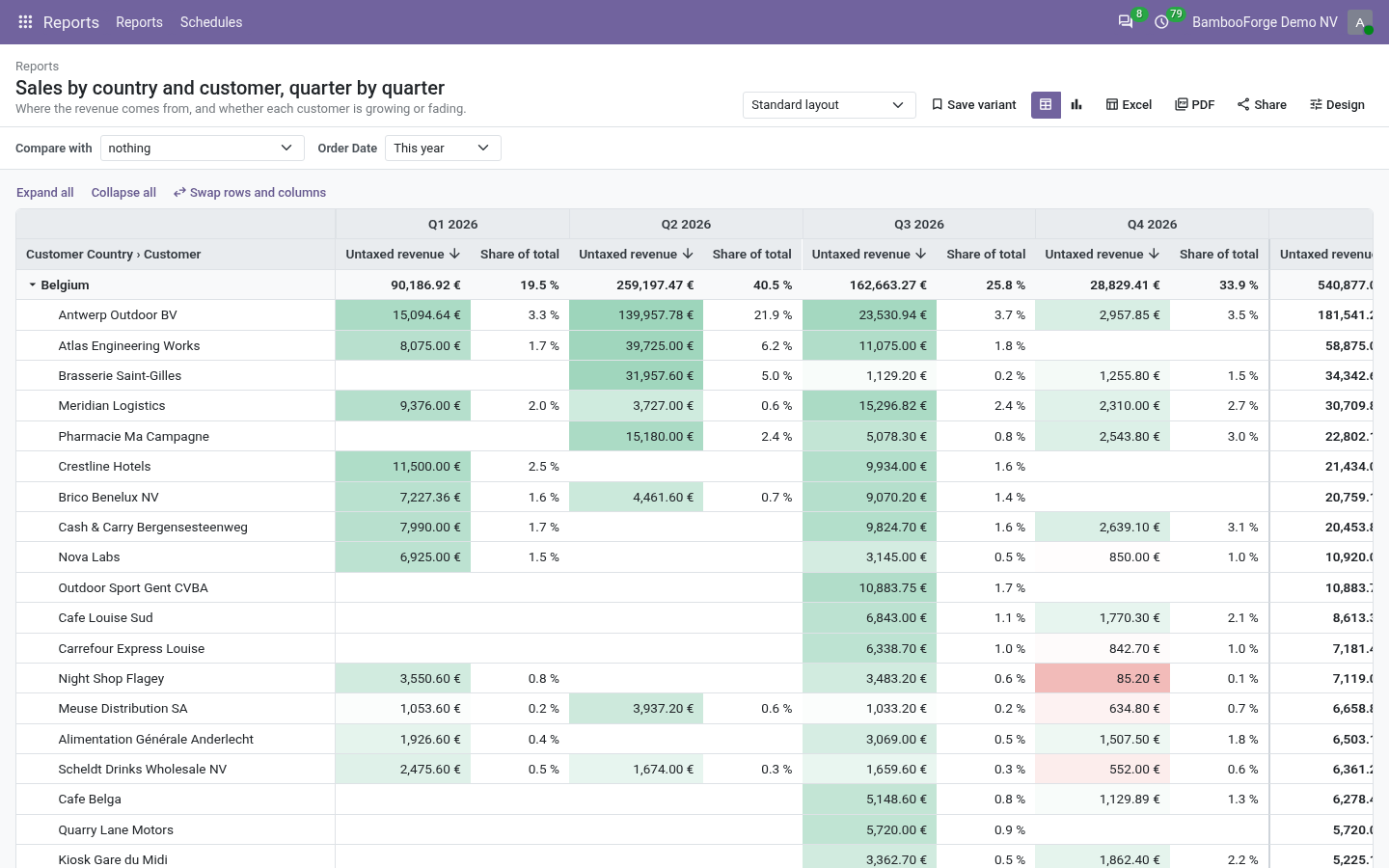Export the report as PDF

tap(1195, 105)
